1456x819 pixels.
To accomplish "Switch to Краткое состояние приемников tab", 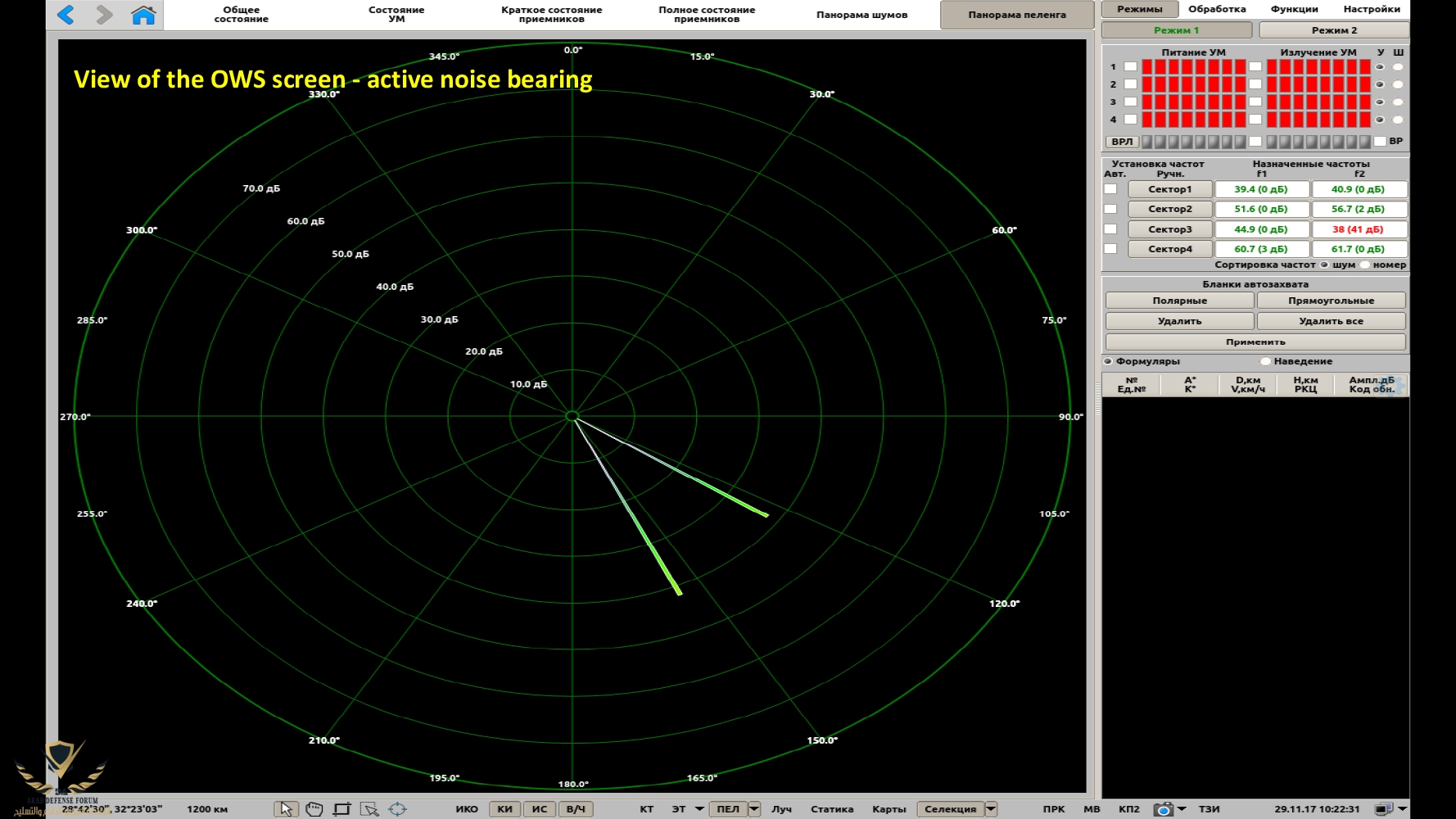I will 551,15.
